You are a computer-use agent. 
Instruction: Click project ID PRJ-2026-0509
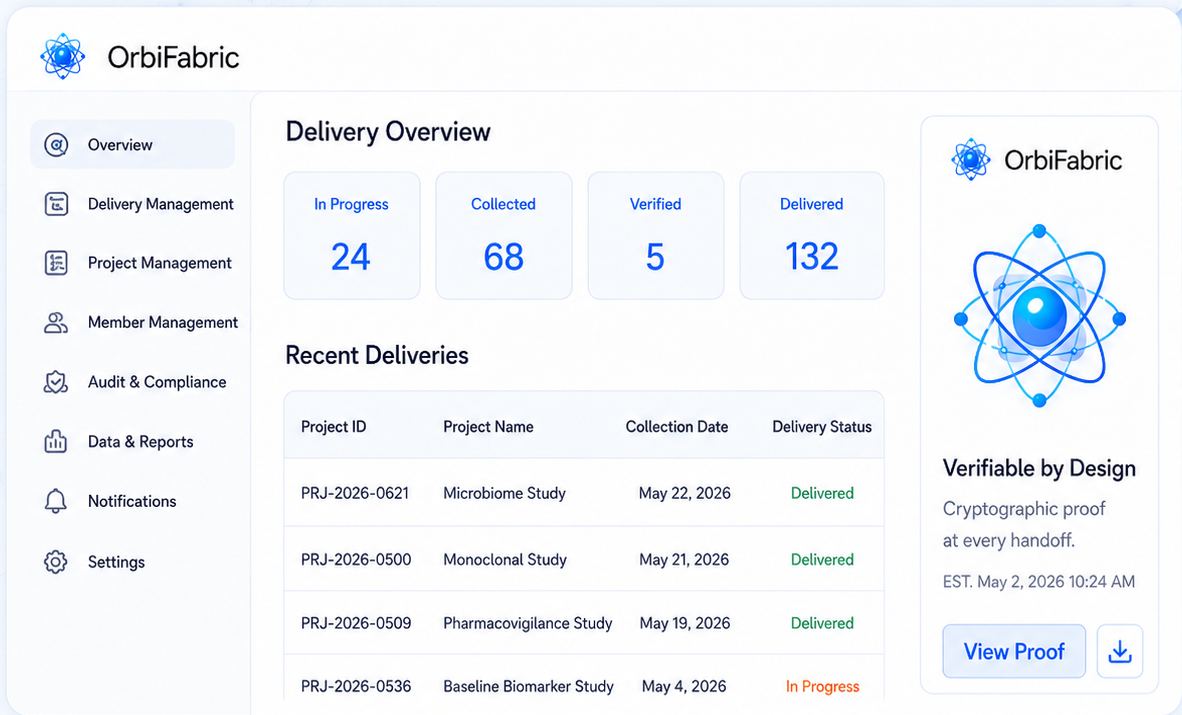click(x=356, y=623)
